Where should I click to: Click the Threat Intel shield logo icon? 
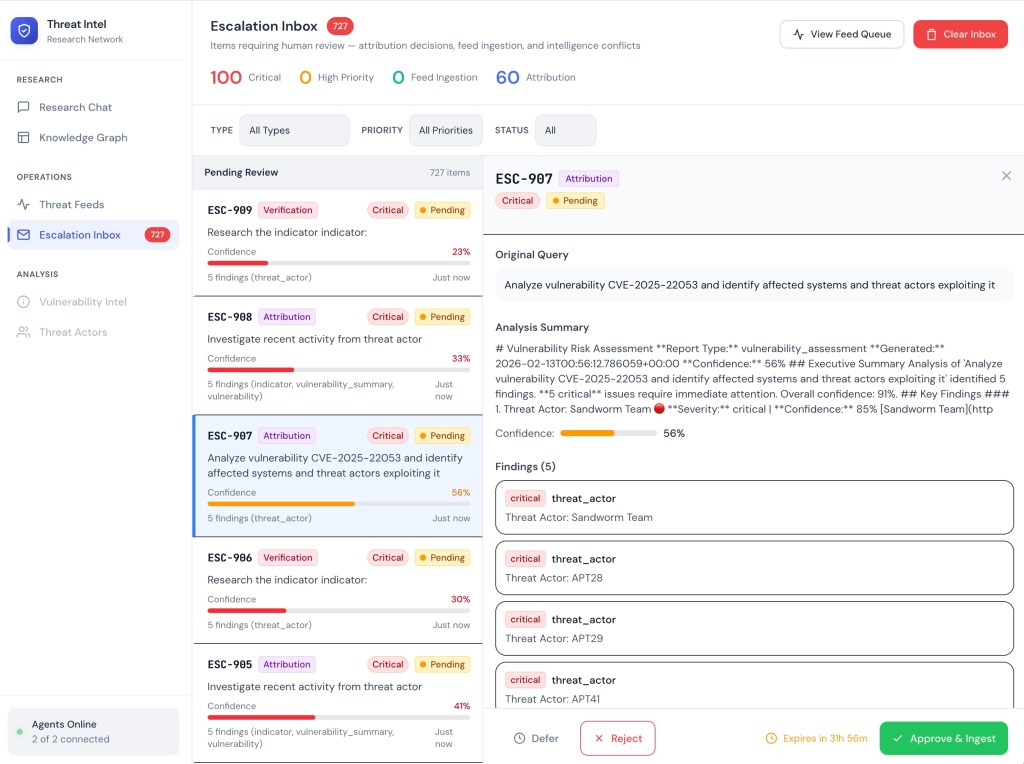coord(24,31)
